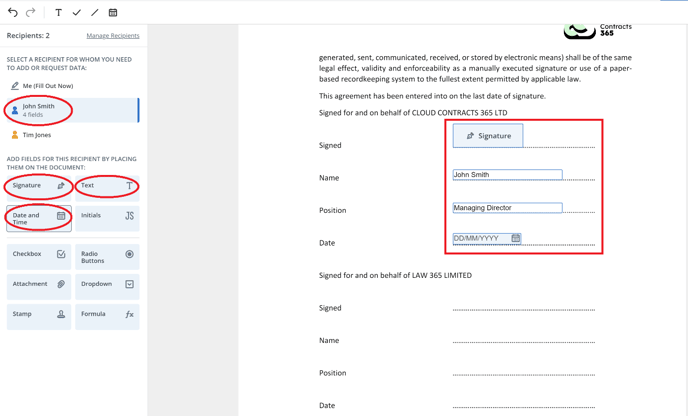The image size is (688, 416).
Task: Click the blue person icon for John Smith
Action: [x=15, y=110]
